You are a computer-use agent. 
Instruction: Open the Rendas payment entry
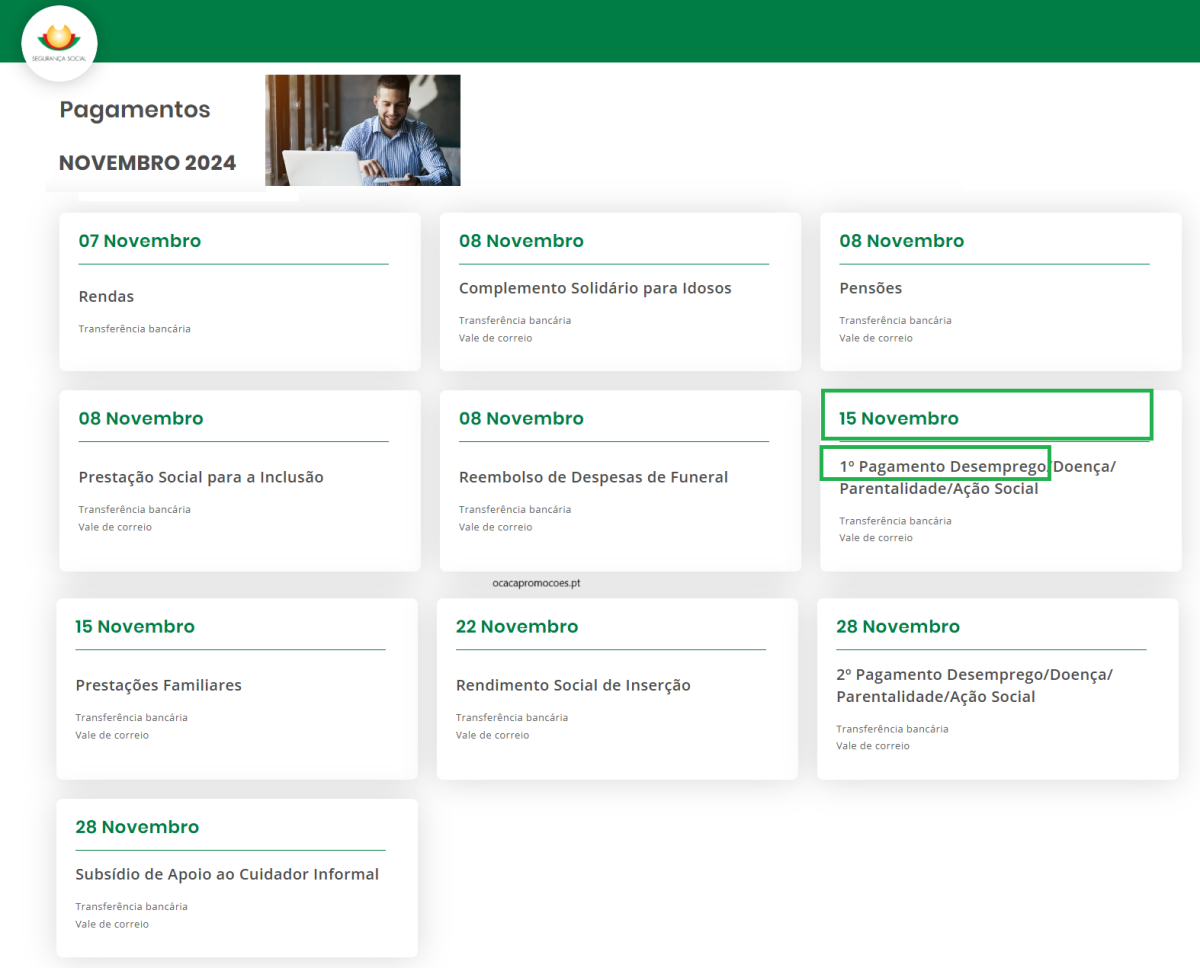(106, 297)
